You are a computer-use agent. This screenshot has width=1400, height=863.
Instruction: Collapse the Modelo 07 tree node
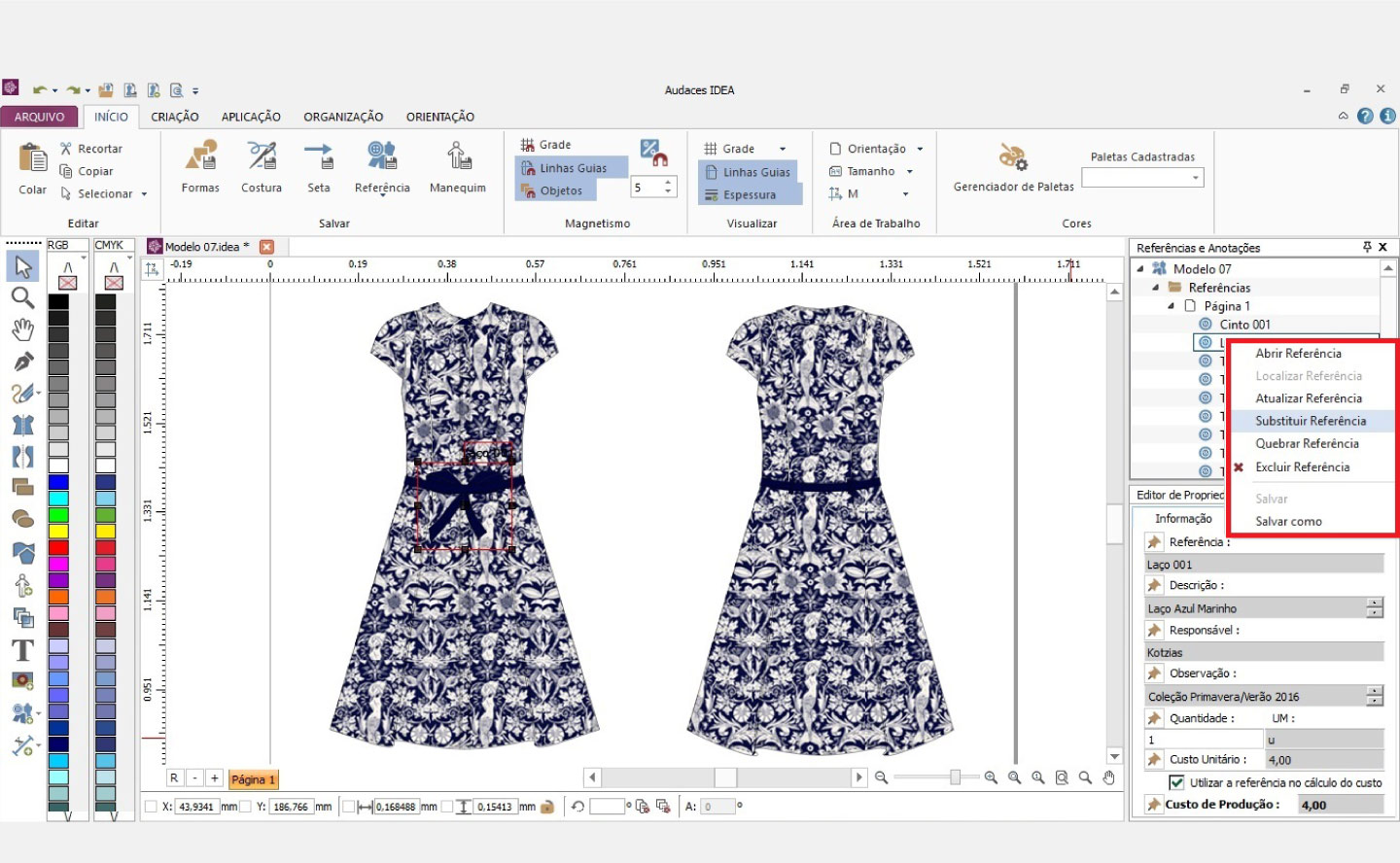(1140, 268)
